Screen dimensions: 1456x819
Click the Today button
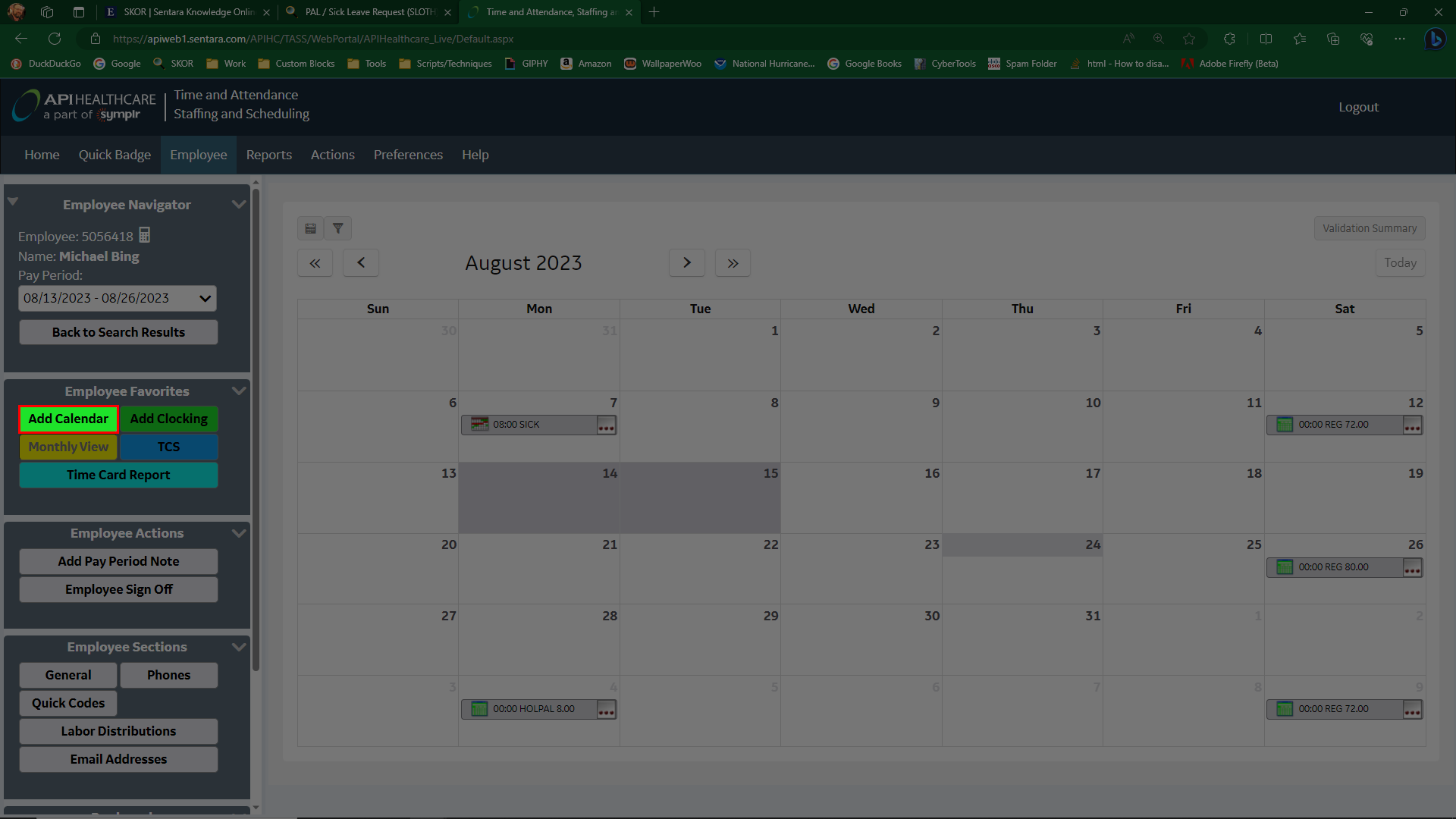[x=1400, y=263]
